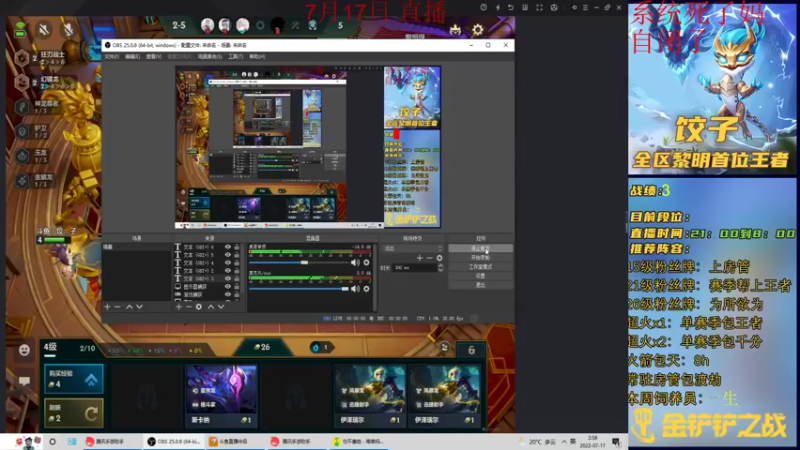The height and width of the screenshot is (450, 800).
Task: Click the 开始录制 start recording button
Action: pyautogui.click(x=481, y=258)
